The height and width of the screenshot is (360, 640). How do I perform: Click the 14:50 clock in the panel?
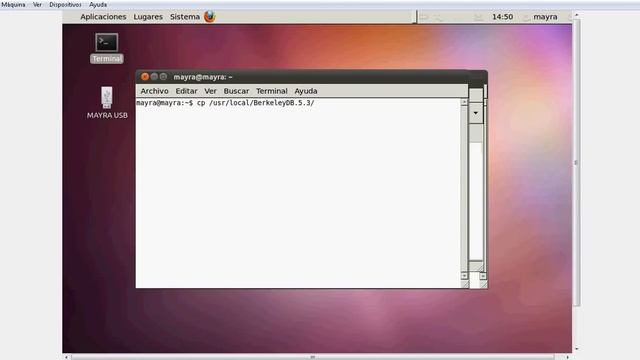click(x=502, y=17)
